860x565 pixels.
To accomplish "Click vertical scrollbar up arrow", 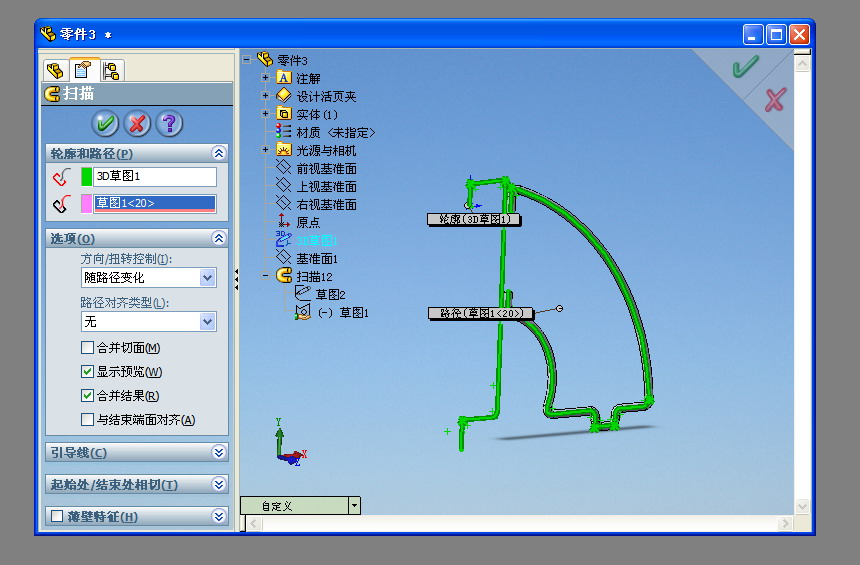I will (802, 64).
